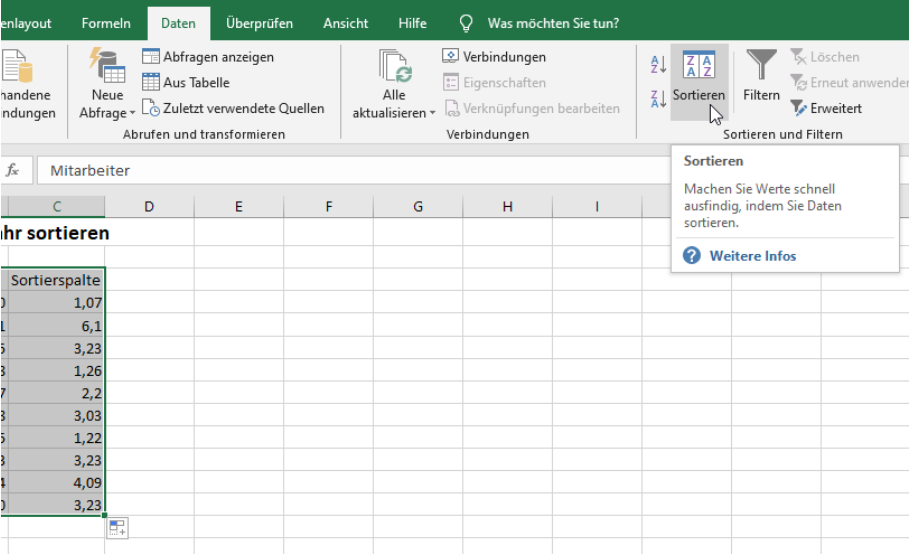Select the column H header

tap(507, 207)
